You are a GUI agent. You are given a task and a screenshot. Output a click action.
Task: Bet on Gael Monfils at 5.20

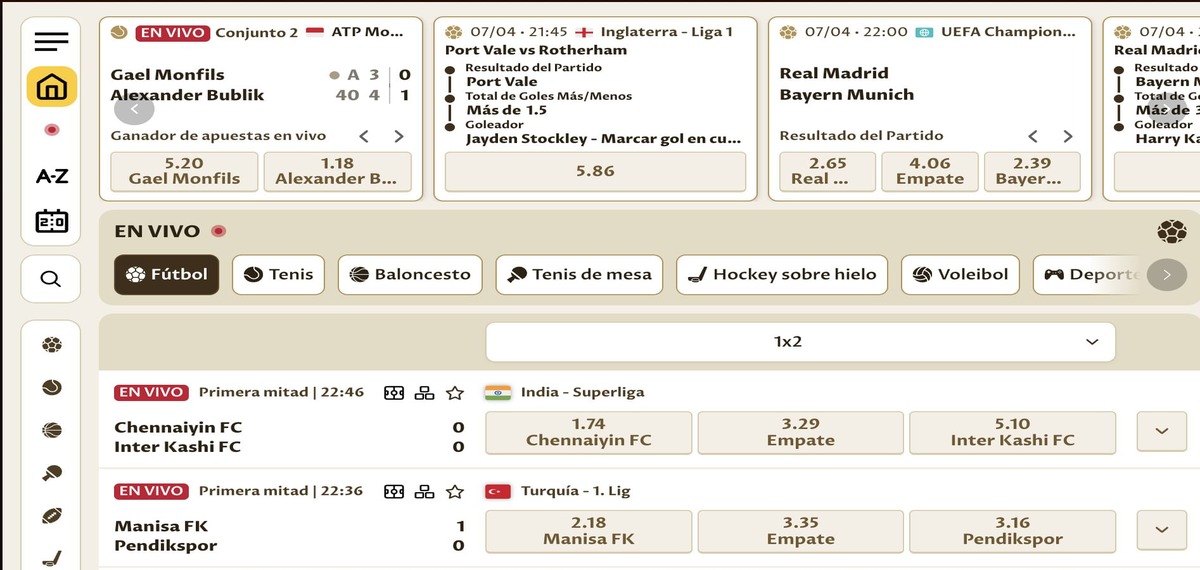point(184,171)
